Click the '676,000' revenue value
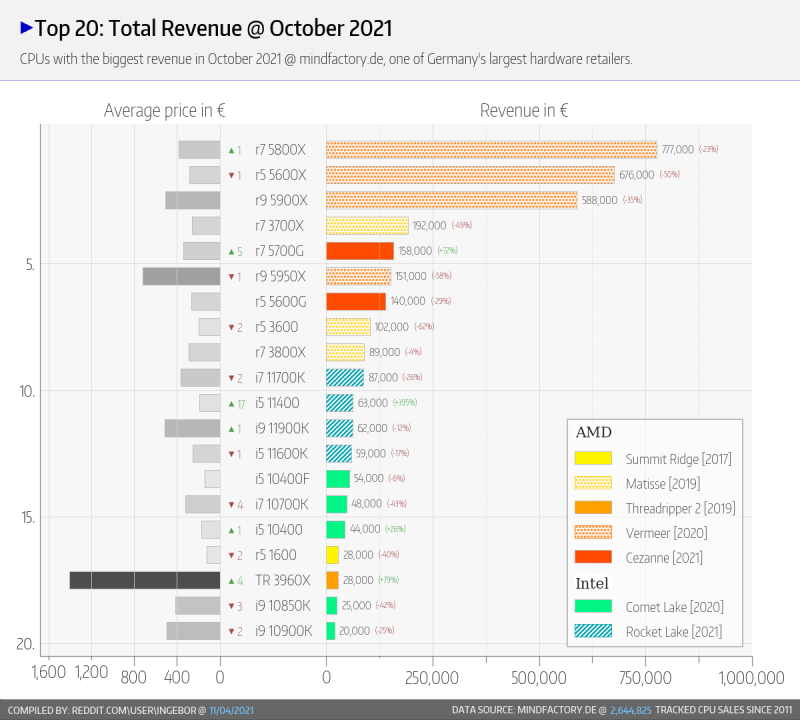The image size is (800, 720). point(636,175)
